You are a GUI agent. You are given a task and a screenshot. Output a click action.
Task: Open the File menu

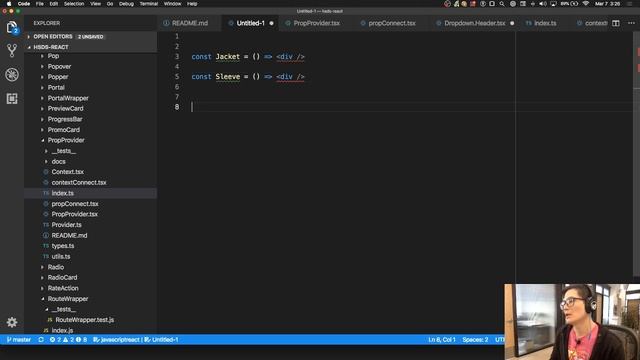pyautogui.click(x=40, y=4)
